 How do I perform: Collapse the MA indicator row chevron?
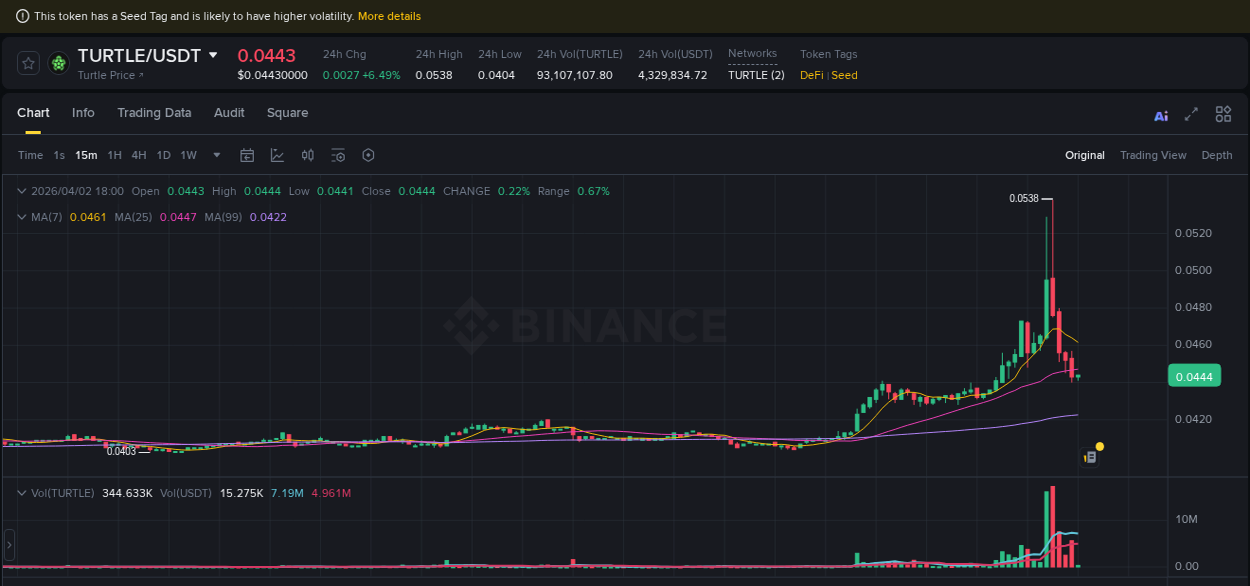pos(22,216)
